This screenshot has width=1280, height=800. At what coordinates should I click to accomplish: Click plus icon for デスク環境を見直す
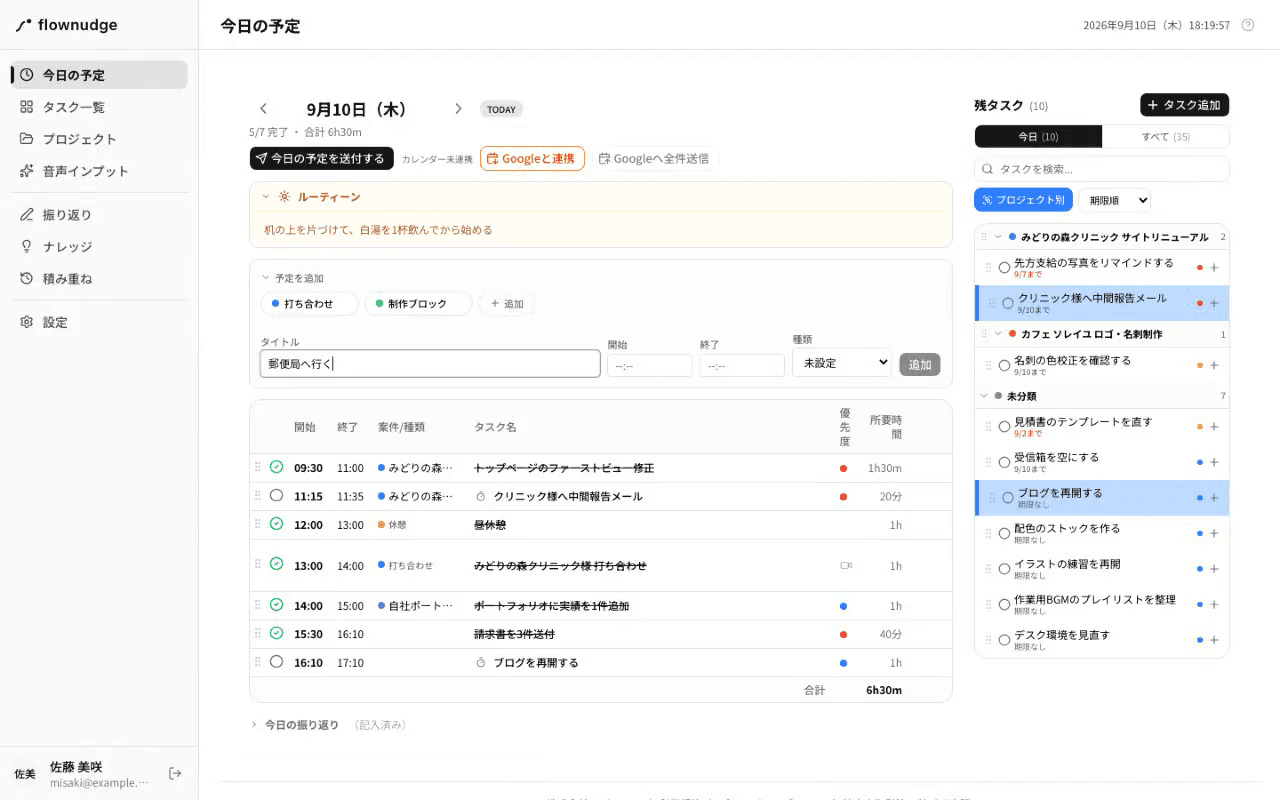click(1214, 640)
